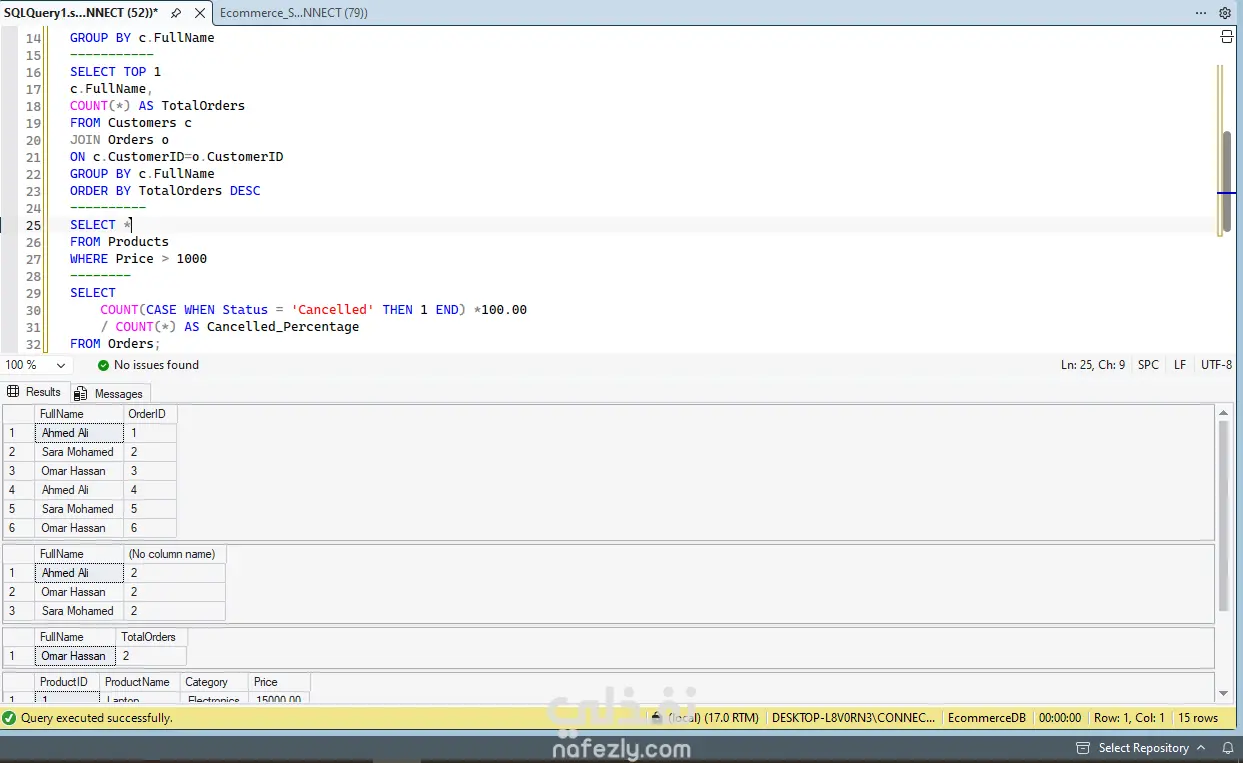Close the SQLQuery1 query tab
This screenshot has width=1243, height=763.
(200, 13)
